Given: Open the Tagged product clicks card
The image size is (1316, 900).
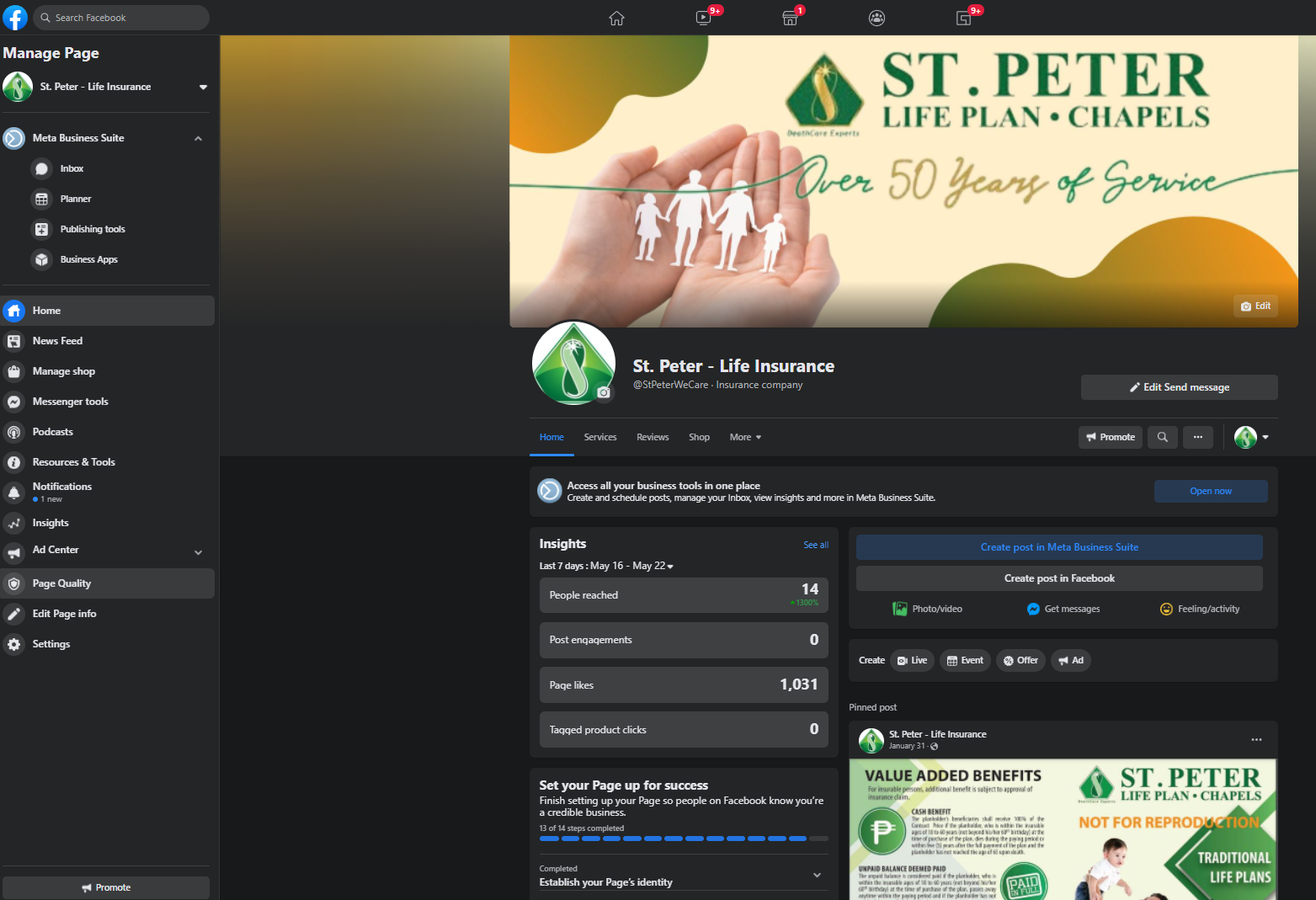Looking at the screenshot, I should 684,730.
